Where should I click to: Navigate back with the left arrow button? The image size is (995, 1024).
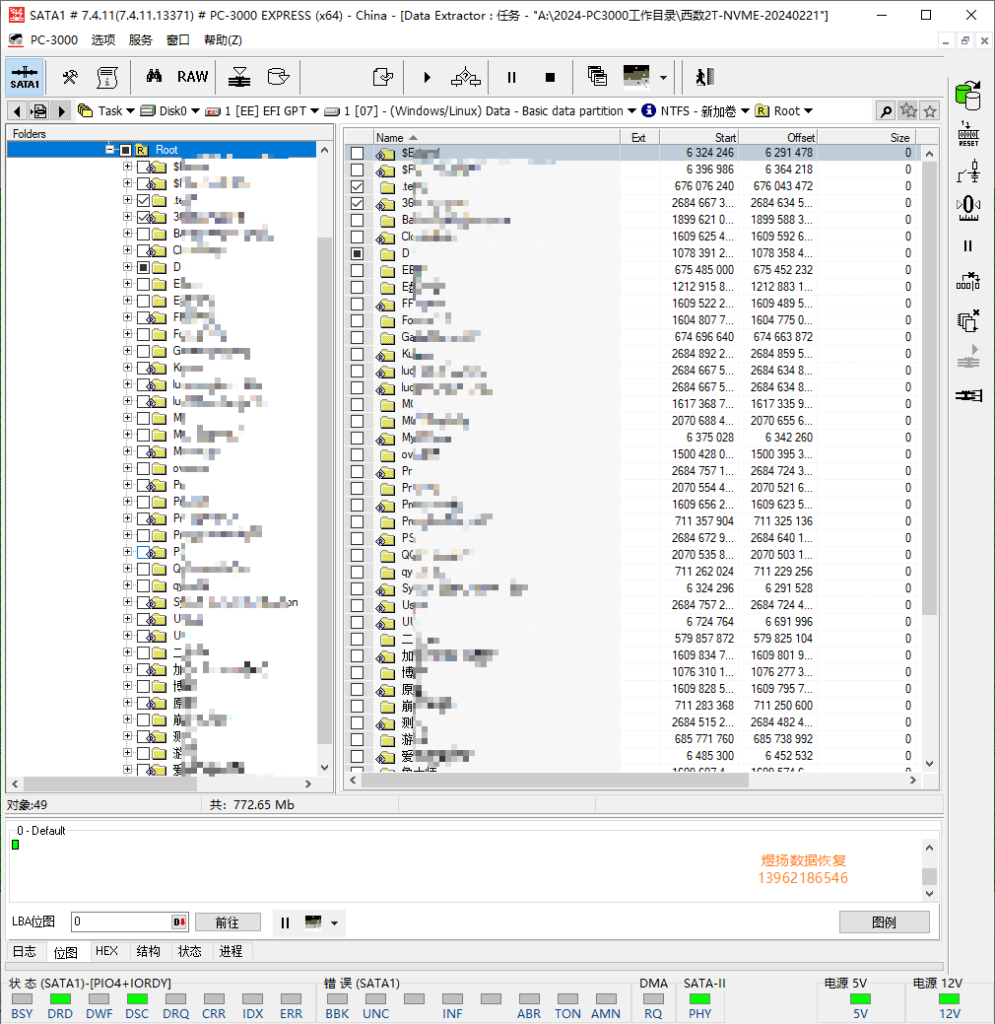(x=17, y=111)
